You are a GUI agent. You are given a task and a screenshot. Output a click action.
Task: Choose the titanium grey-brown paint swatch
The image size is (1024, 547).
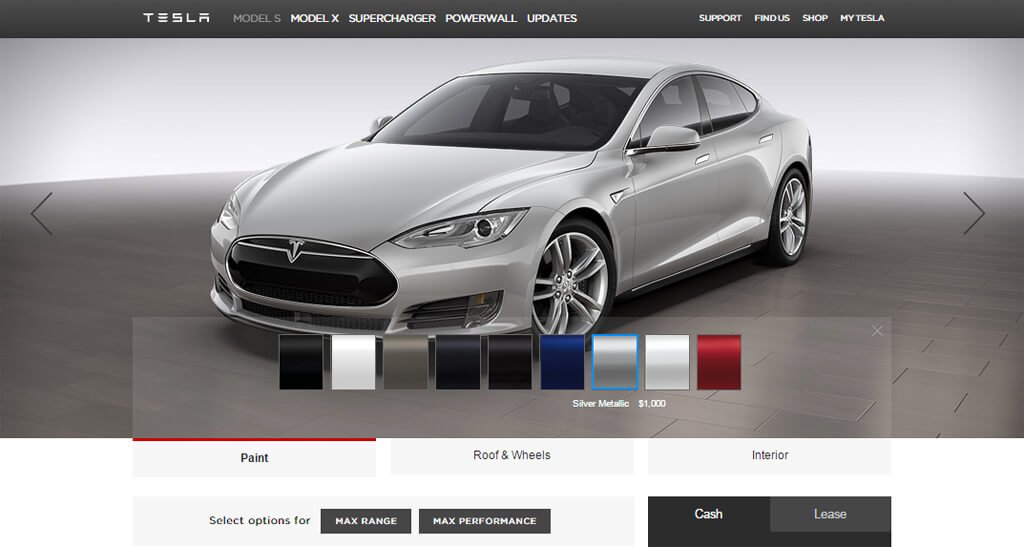406,362
